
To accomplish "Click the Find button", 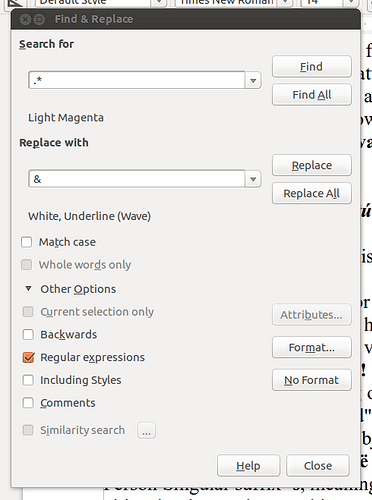I will tap(312, 67).
